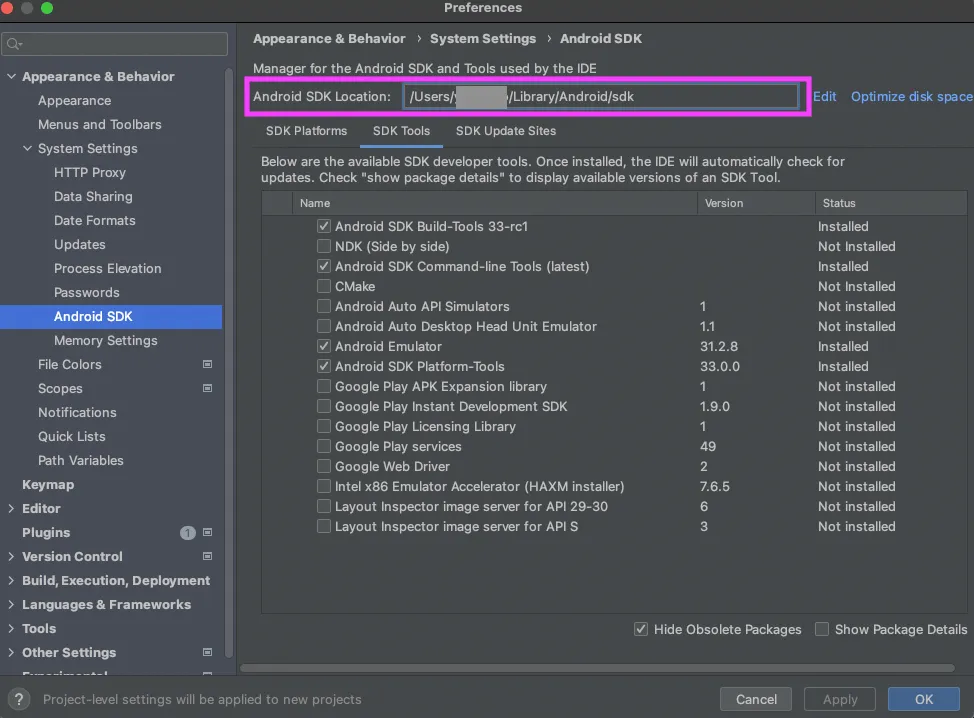Select the Notifications settings item

pos(77,412)
